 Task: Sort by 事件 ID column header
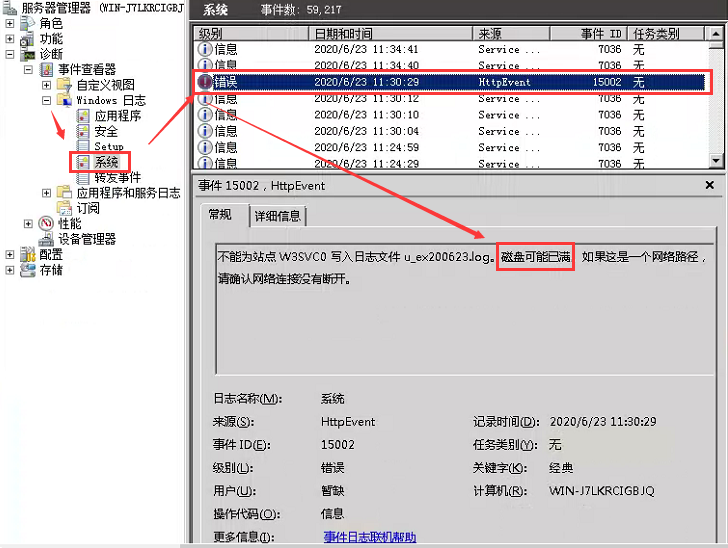click(x=600, y=33)
